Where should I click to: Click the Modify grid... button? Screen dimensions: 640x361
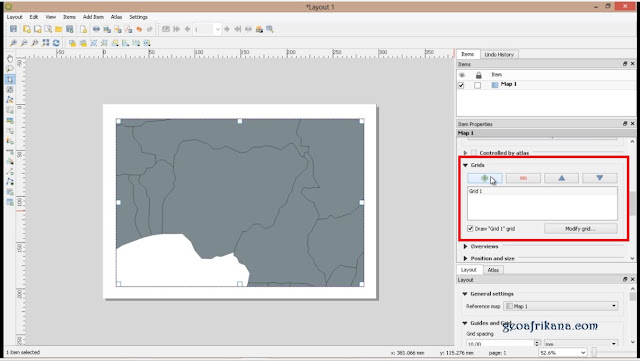pyautogui.click(x=580, y=229)
